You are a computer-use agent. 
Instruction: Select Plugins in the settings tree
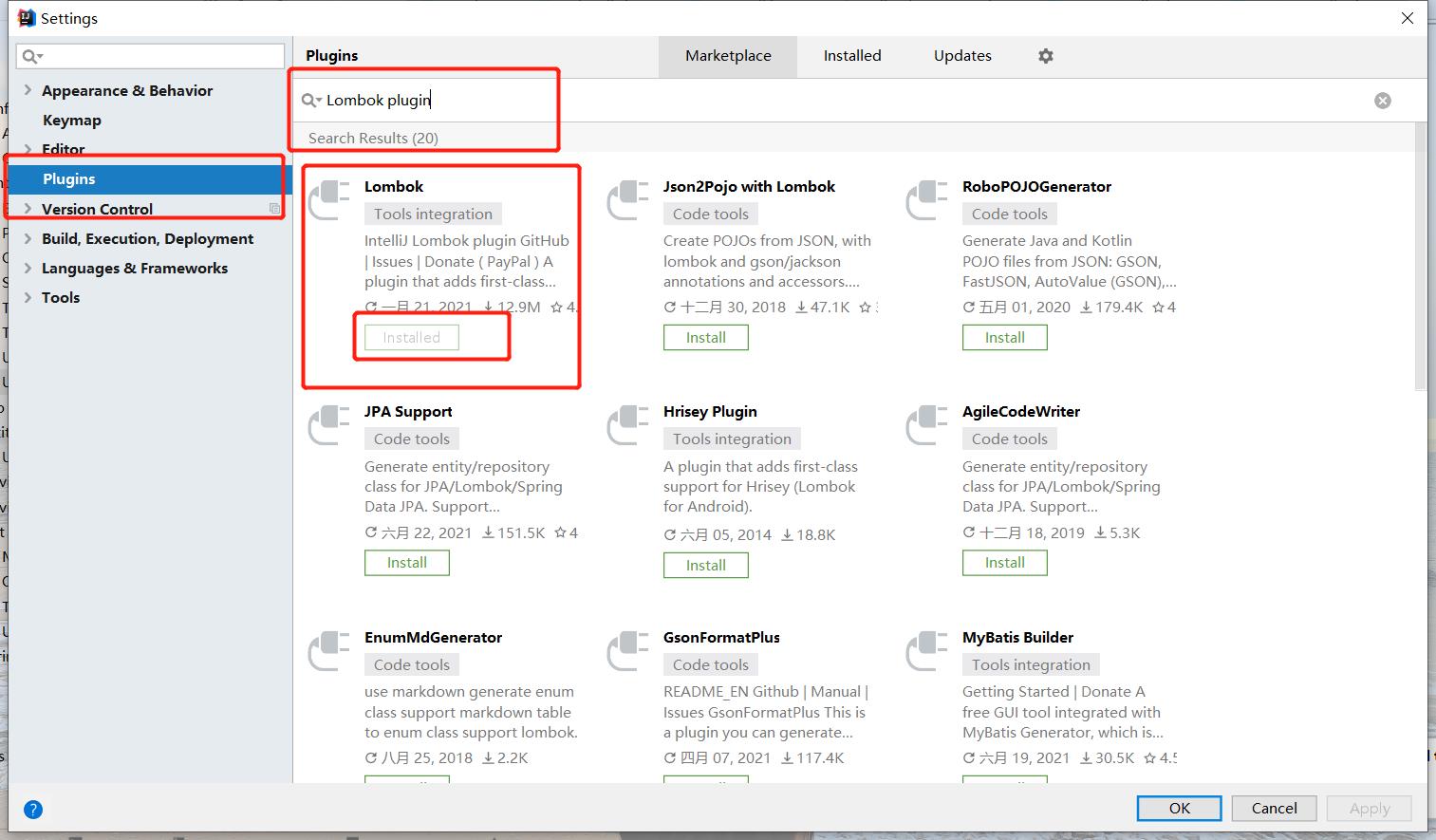tap(150, 178)
